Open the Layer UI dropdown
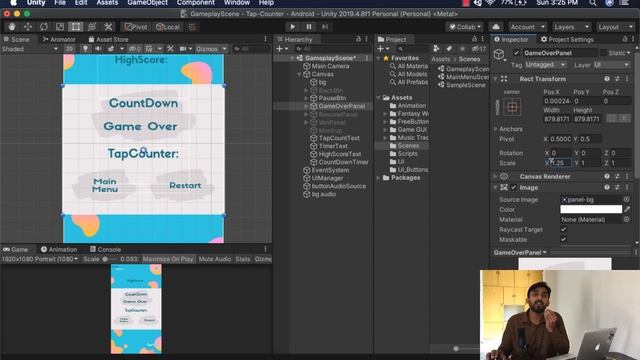The height and width of the screenshot is (360, 640). 611,65
